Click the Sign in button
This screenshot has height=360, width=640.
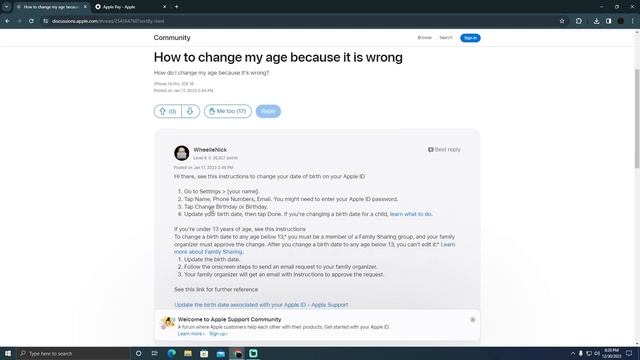[470, 38]
